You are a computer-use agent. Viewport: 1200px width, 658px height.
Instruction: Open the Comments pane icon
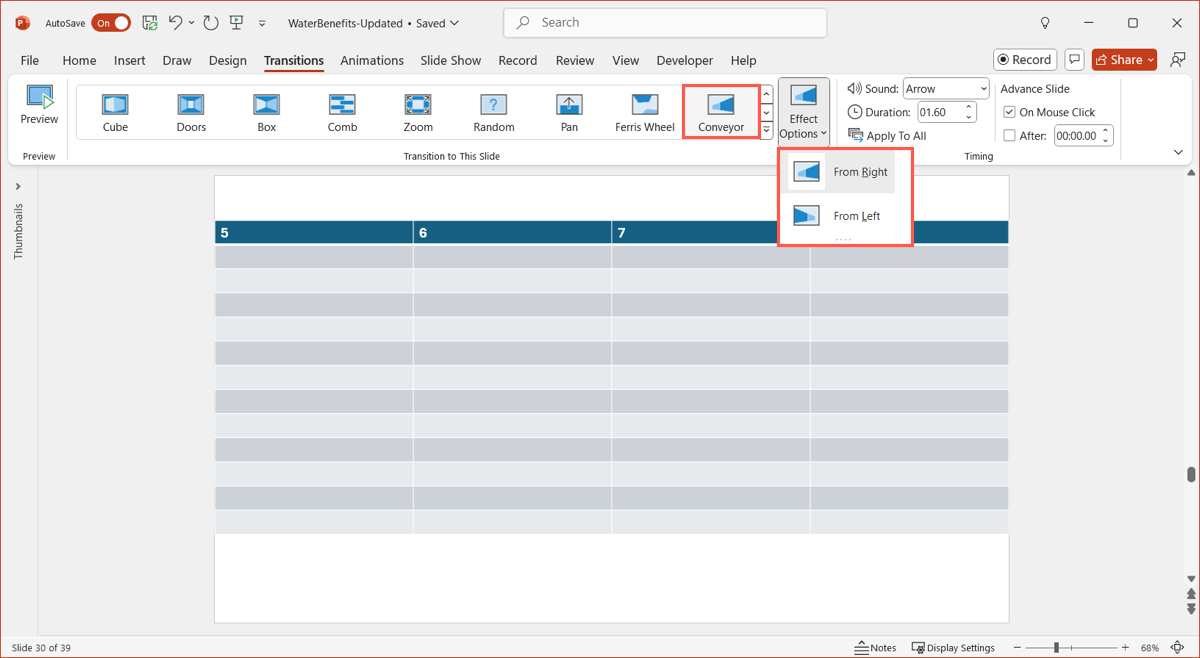pos(1075,60)
